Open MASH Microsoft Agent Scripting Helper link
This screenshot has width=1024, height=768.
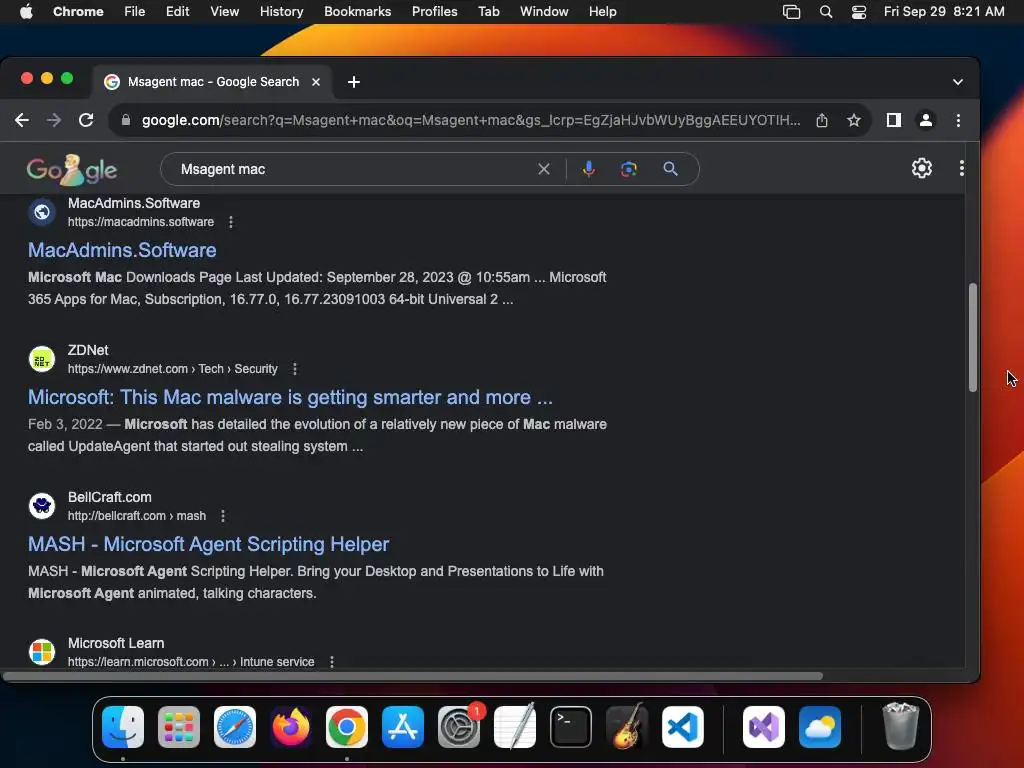tap(208, 544)
